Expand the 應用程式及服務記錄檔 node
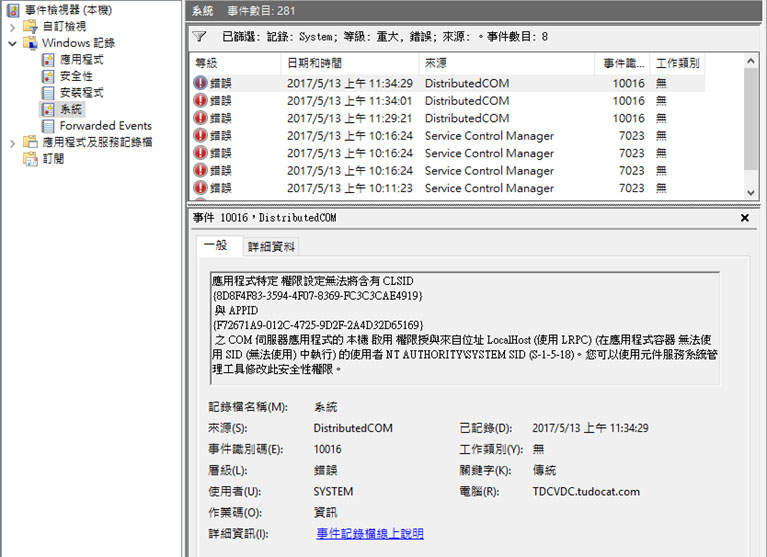 (x=13, y=143)
